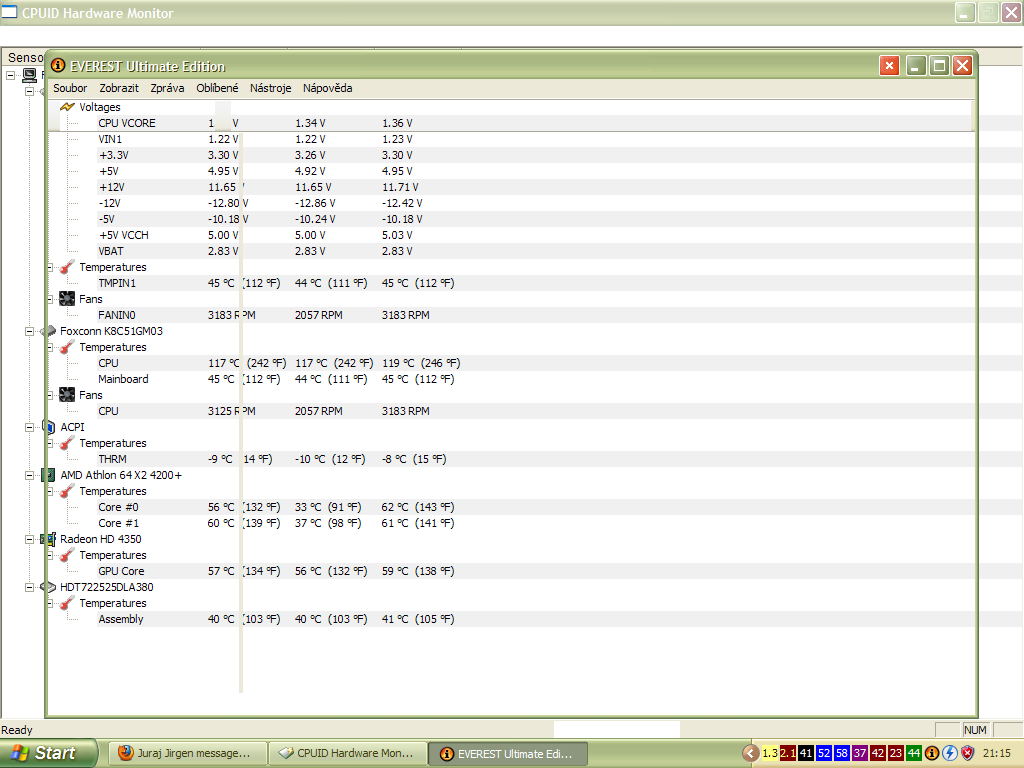Viewport: 1024px width, 768px height.
Task: Click the green 44 temperature tray icon
Action: tap(913, 753)
